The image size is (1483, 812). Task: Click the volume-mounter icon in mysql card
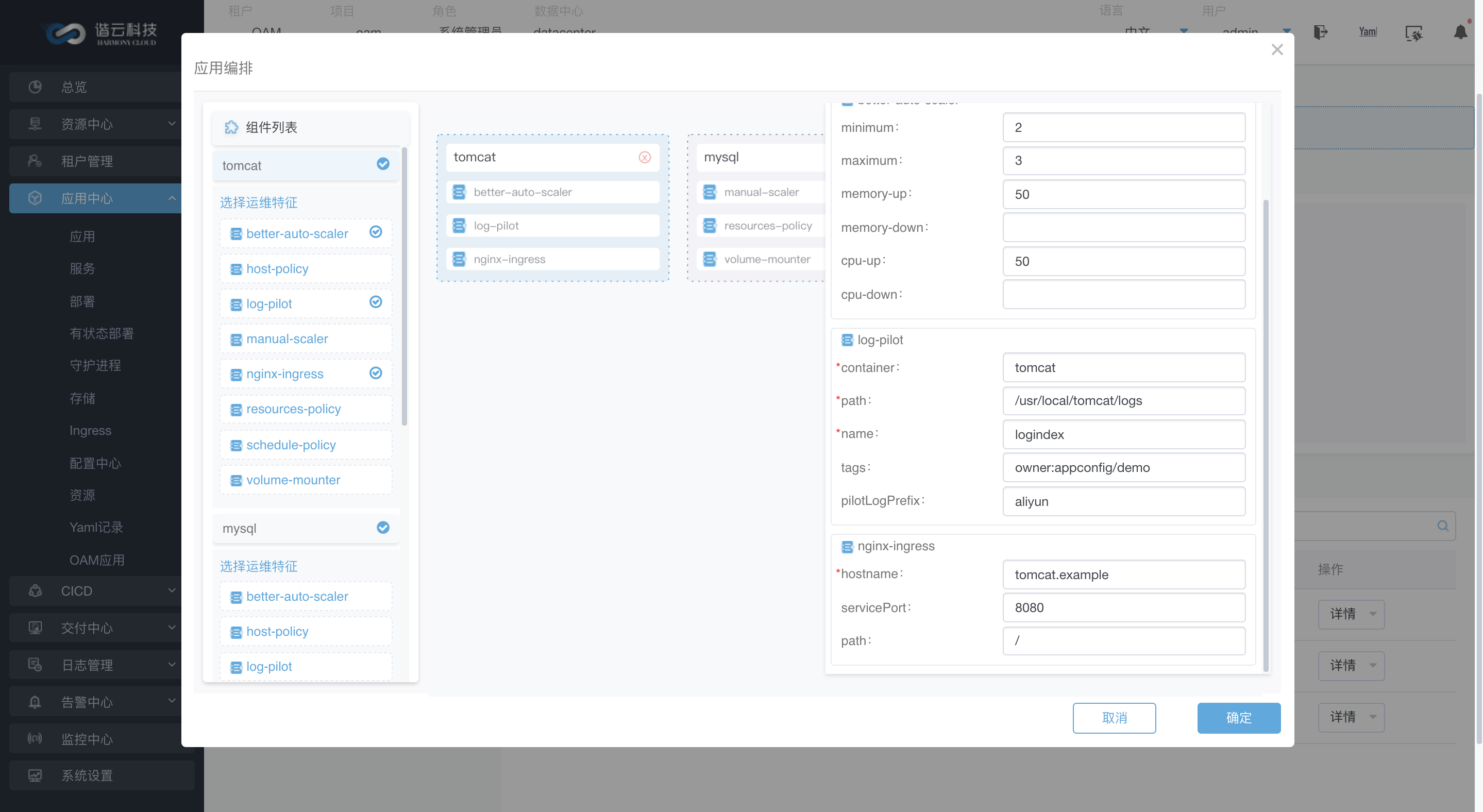coord(709,259)
